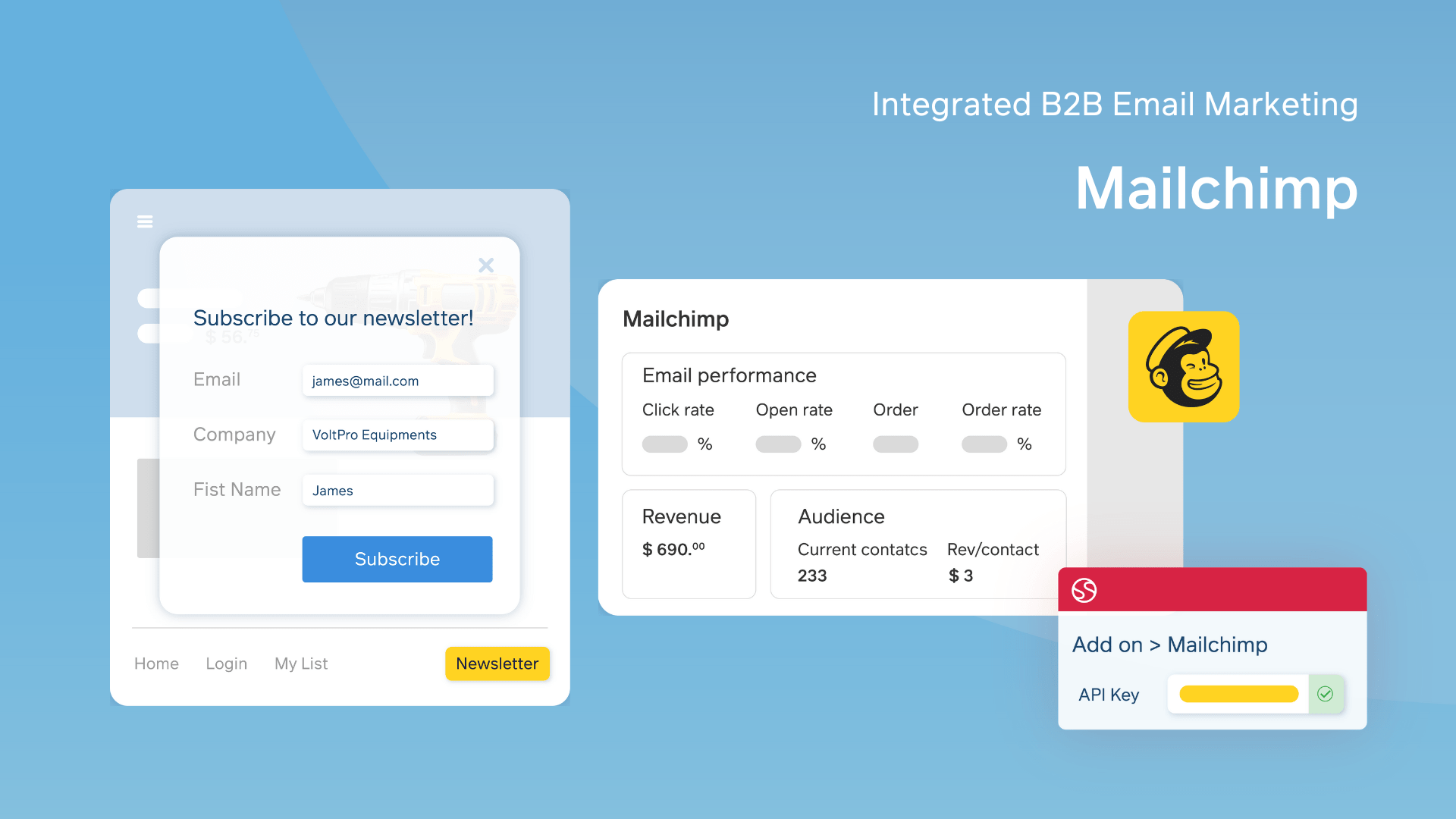Click the red header logo icon
The height and width of the screenshot is (819, 1456).
point(1084,590)
